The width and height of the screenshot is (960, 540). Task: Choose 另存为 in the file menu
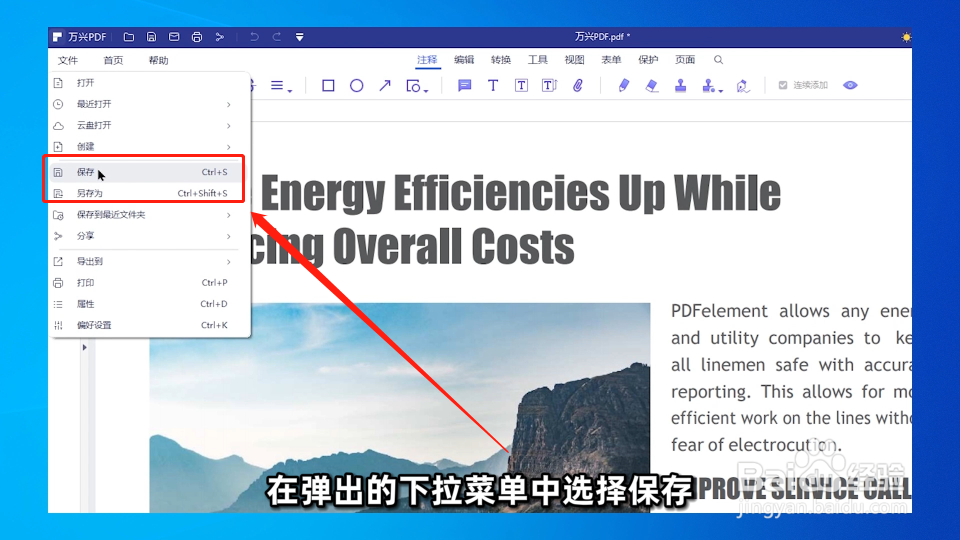[149, 193]
